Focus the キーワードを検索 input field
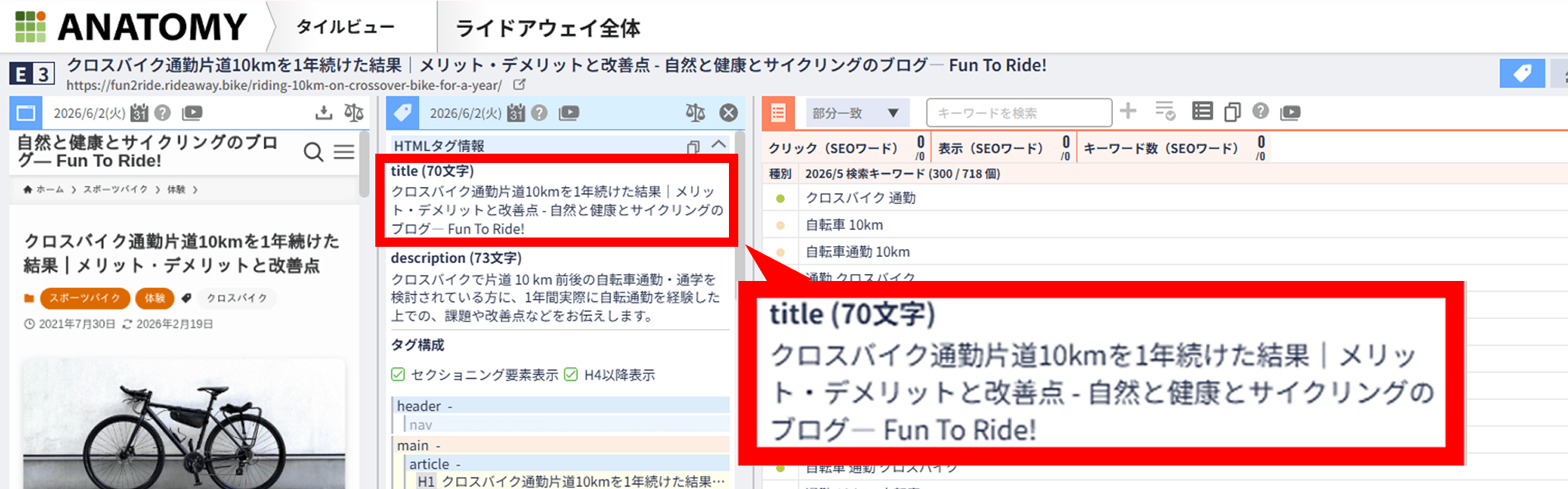This screenshot has height=489, width=1568. pyautogui.click(x=1019, y=113)
